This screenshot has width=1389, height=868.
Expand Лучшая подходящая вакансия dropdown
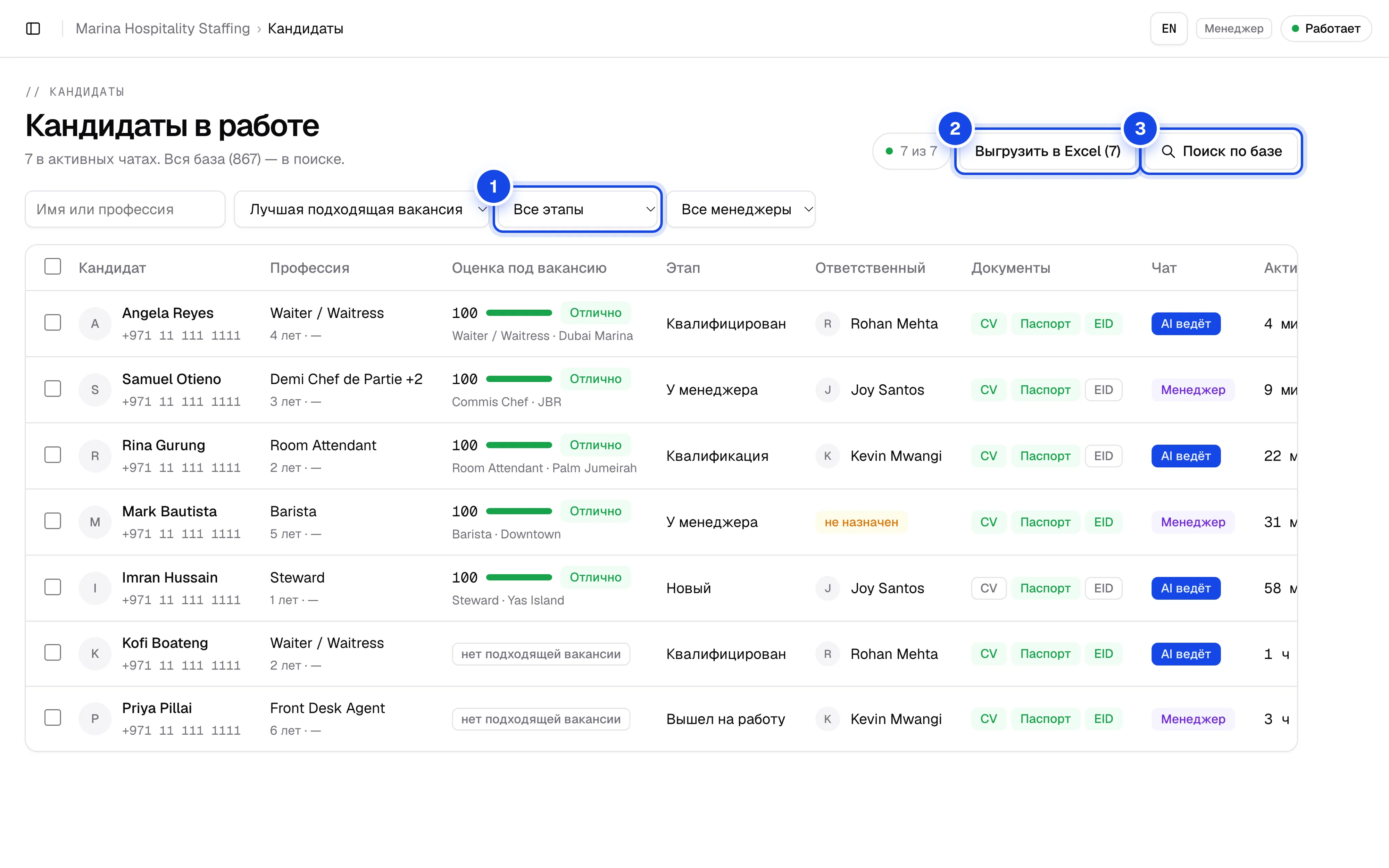(x=361, y=210)
